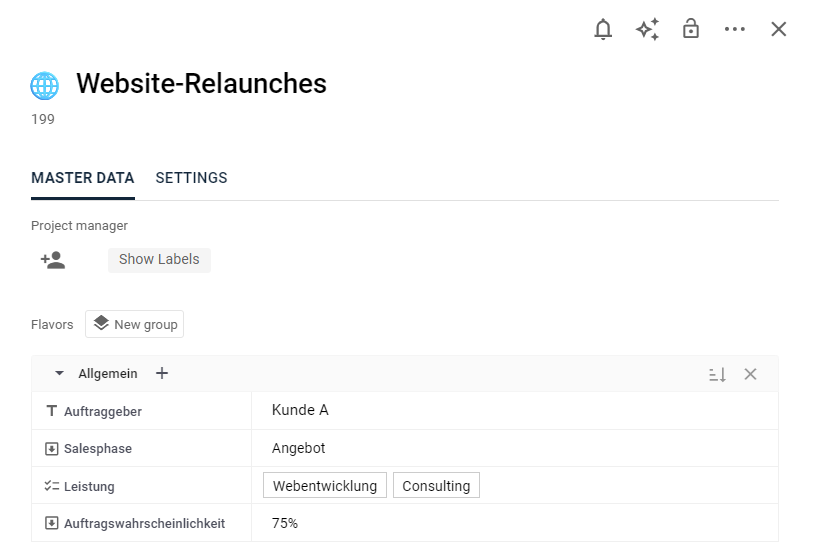The height and width of the screenshot is (551, 822).
Task: Click the dropdown type icon beside Salesphase
Action: point(51,449)
